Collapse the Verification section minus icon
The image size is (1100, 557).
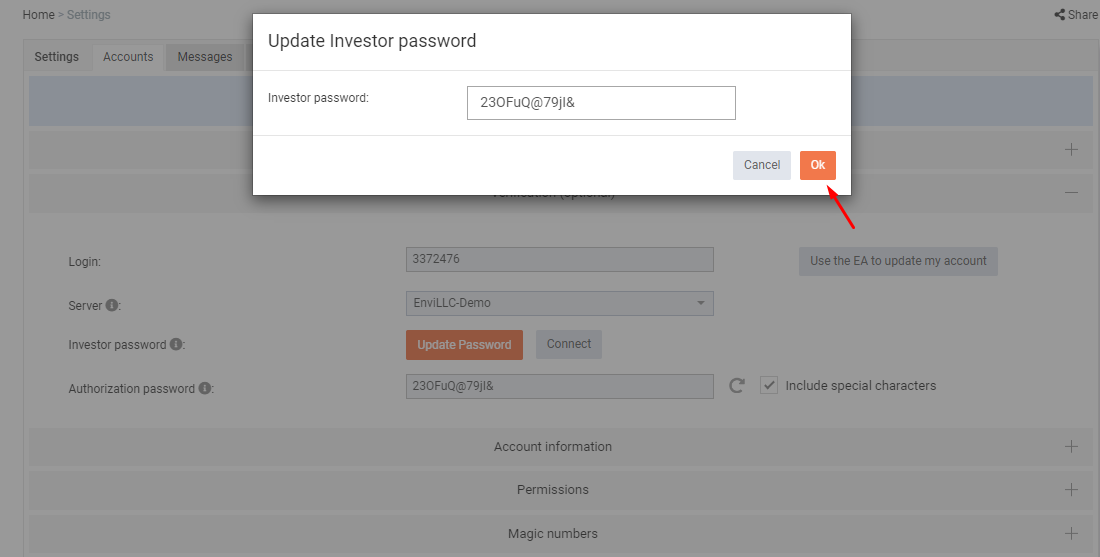coord(1071,192)
